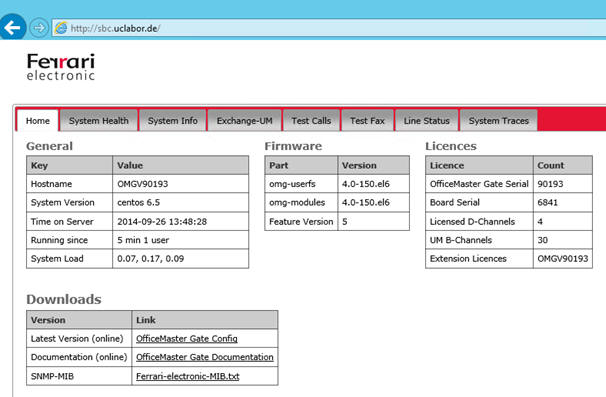The image size is (606, 397).
Task: Click the Running since key cell
Action: (x=70, y=240)
